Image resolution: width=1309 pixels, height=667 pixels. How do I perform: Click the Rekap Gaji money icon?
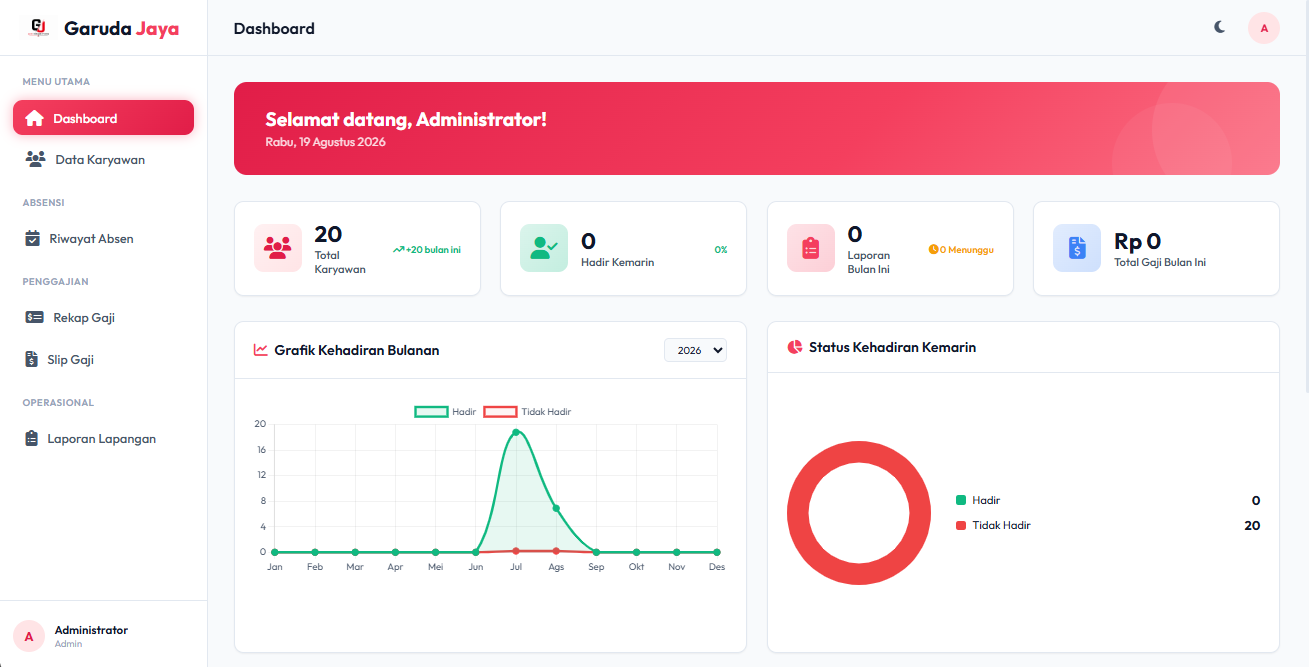pyautogui.click(x=34, y=318)
